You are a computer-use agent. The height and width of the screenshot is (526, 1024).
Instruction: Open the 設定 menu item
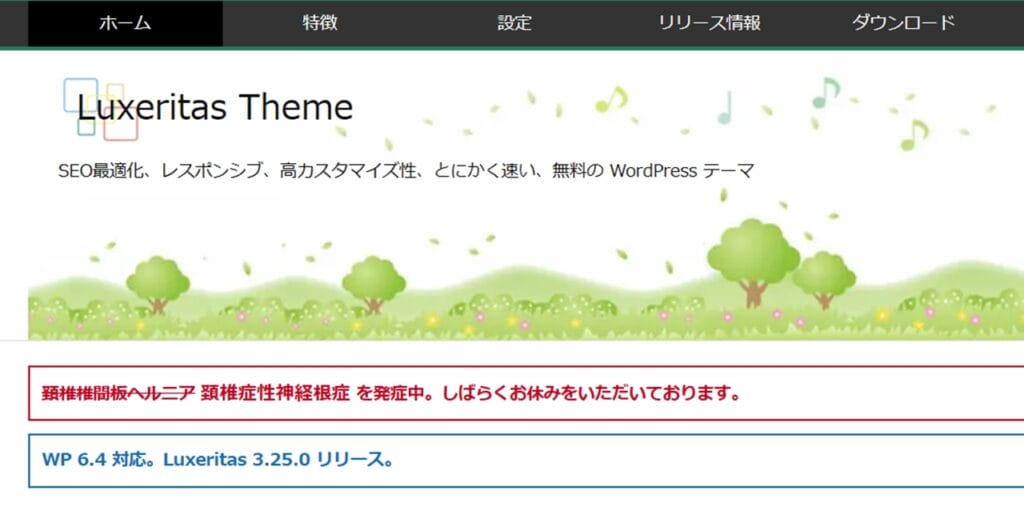point(515,24)
